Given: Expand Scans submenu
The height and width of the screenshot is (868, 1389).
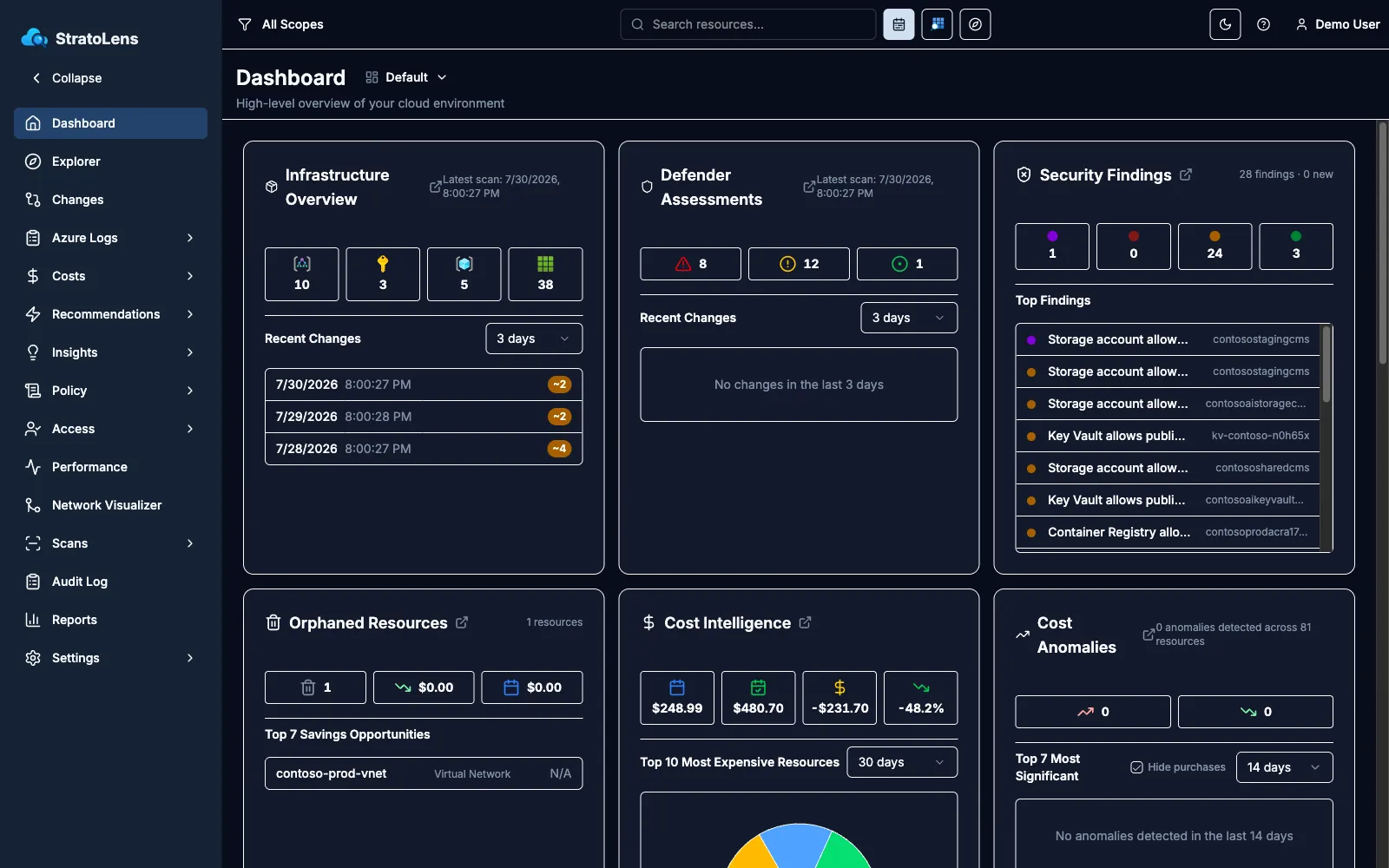Looking at the screenshot, I should click(110, 543).
